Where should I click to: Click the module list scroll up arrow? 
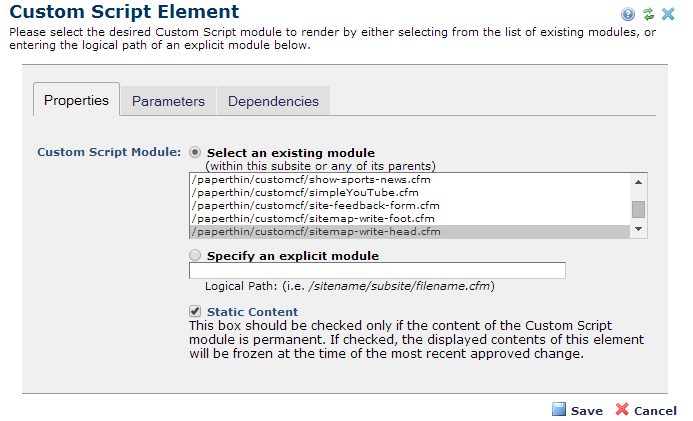pyautogui.click(x=638, y=180)
